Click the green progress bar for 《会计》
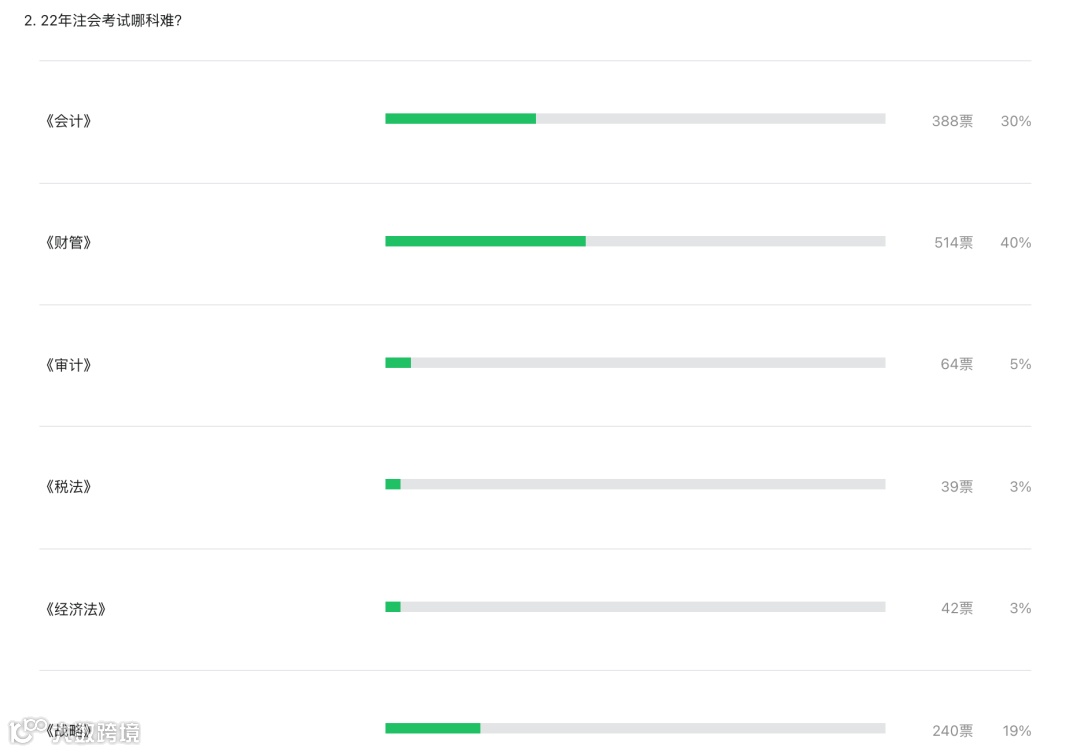Viewport: 1080px width, 752px height. pos(460,118)
